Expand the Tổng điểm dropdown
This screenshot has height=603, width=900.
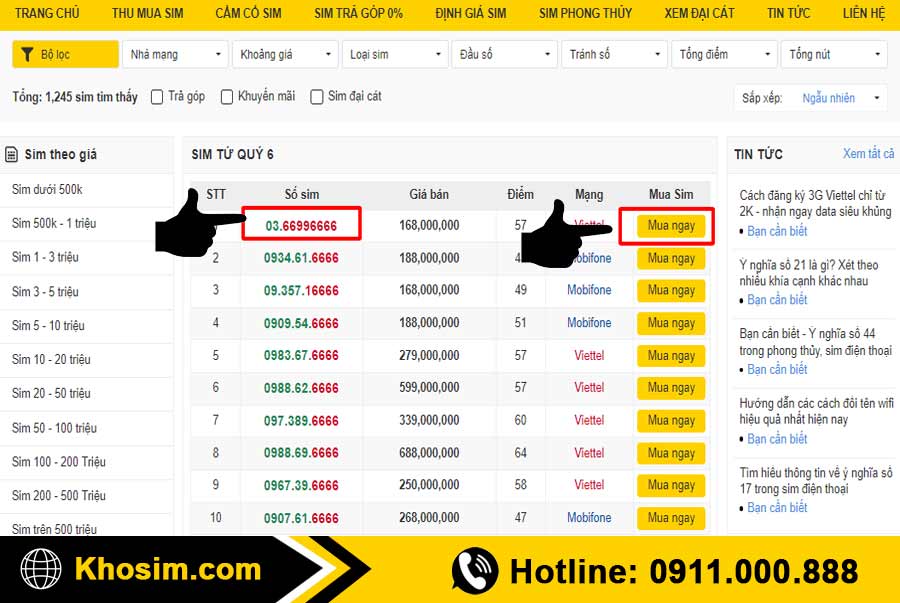[725, 54]
